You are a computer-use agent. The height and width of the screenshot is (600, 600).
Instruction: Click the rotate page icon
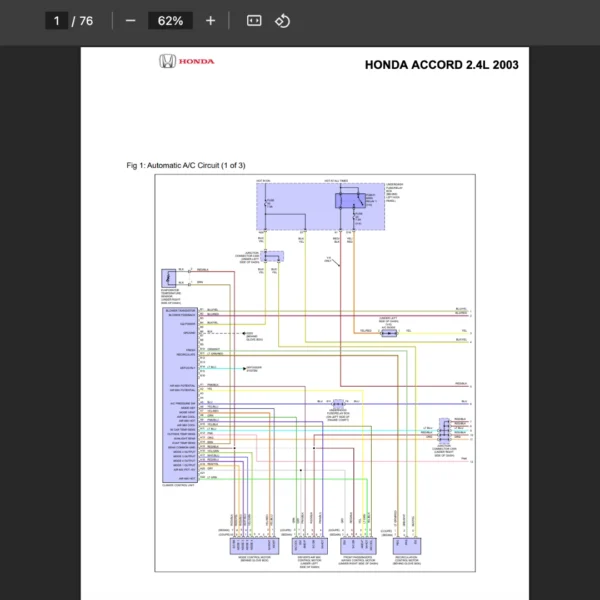tap(282, 21)
